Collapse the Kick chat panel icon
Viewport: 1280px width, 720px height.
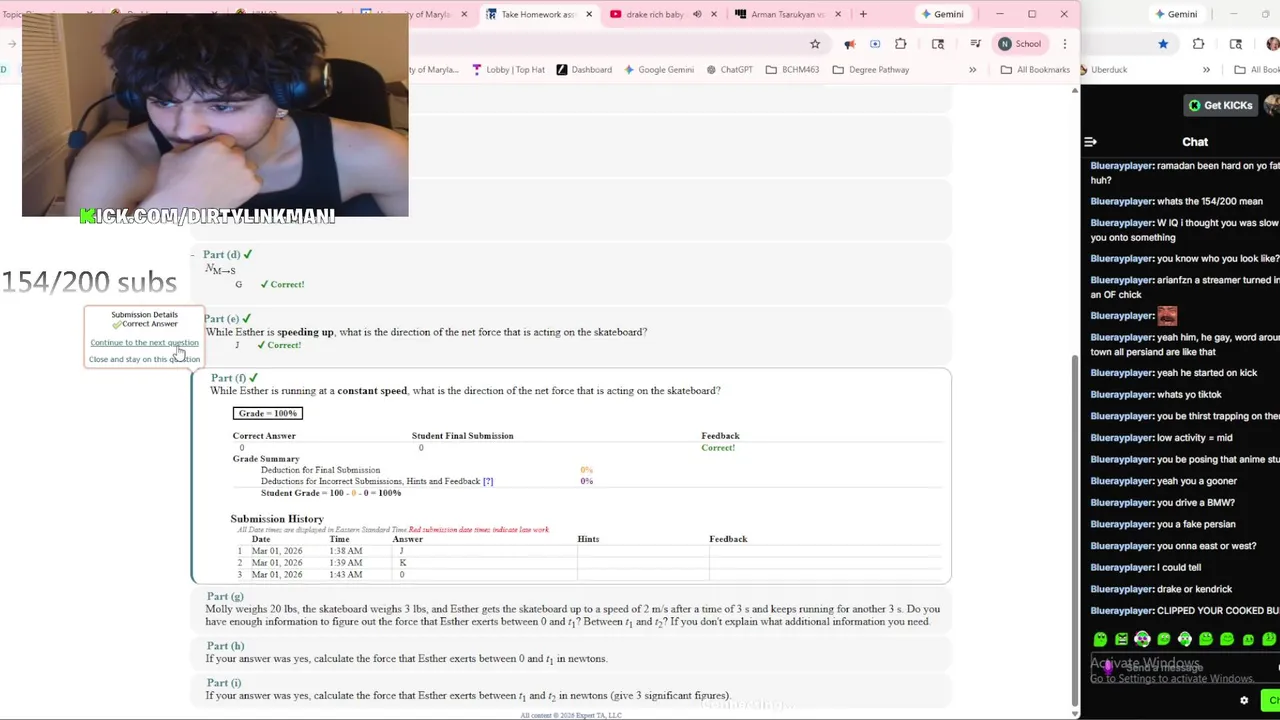click(1091, 142)
